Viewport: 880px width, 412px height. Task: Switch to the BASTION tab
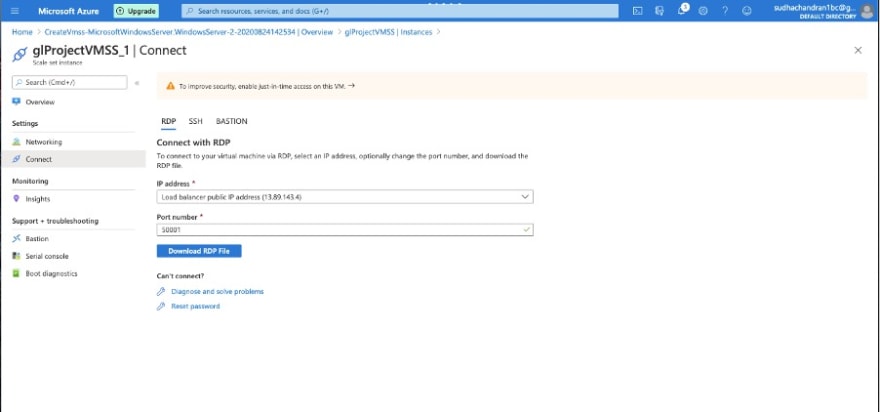(x=231, y=121)
